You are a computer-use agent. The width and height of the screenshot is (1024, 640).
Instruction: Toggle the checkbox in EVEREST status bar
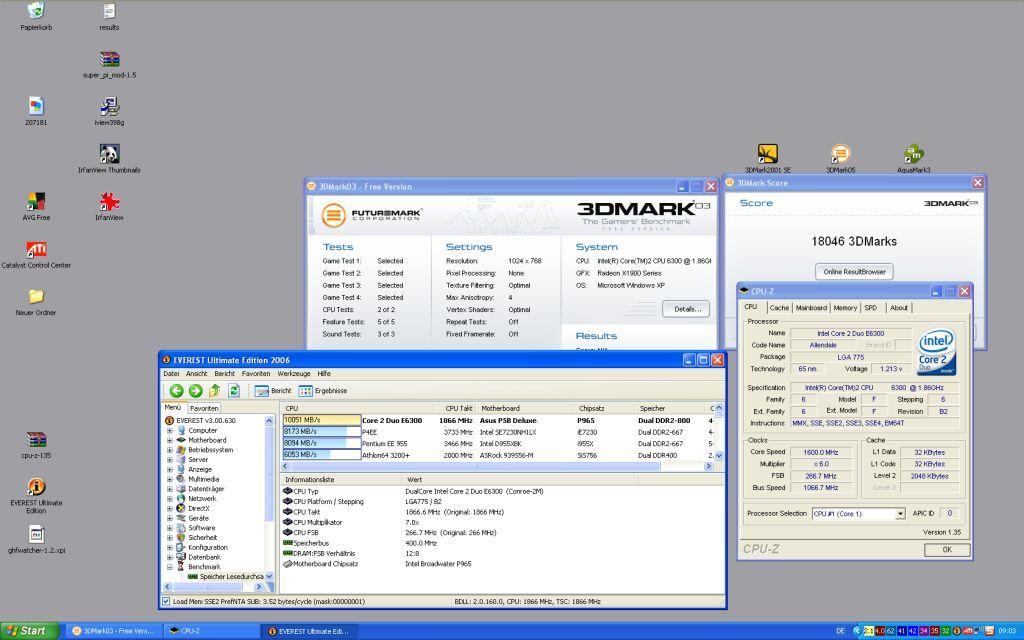pos(166,601)
